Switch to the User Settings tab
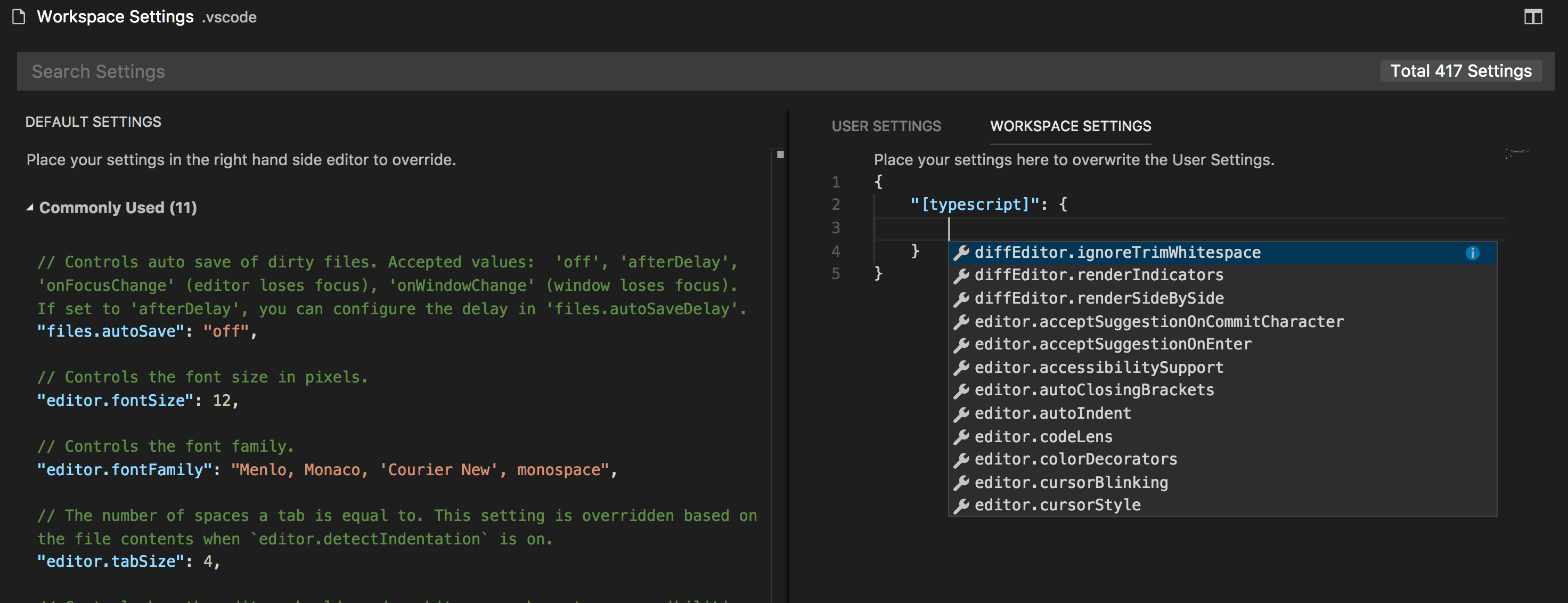This screenshot has width=1568, height=603. 886,126
